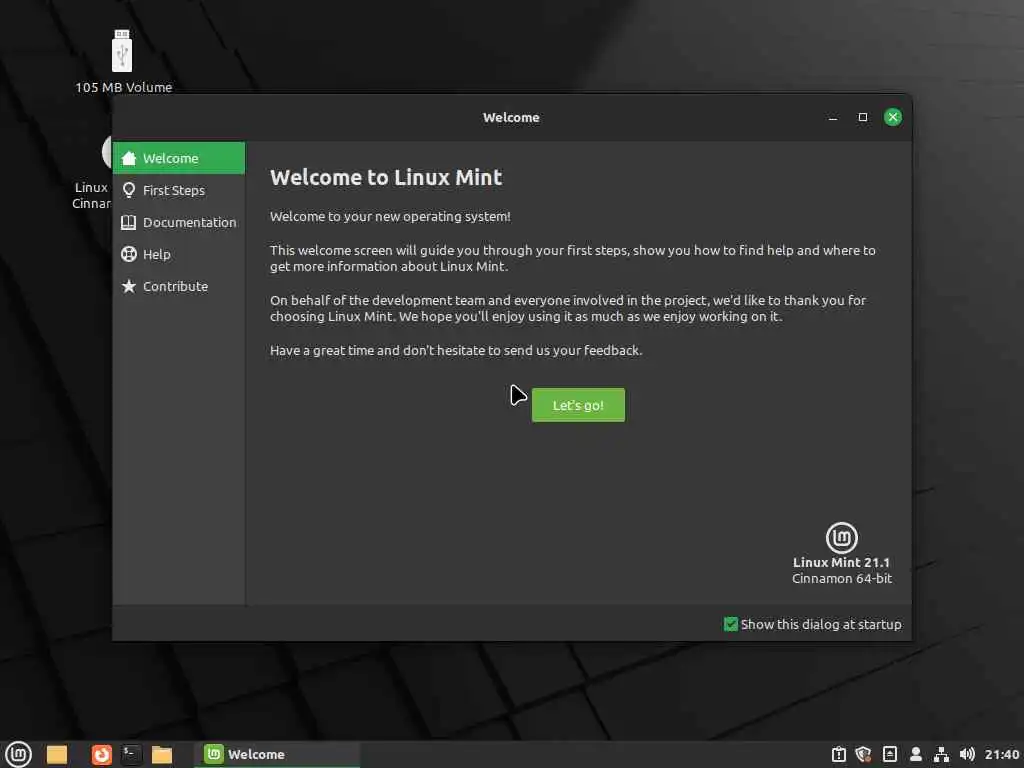The width and height of the screenshot is (1024, 768).
Task: Click the 'Linux Mint 21.1' version text
Action: coord(841,562)
